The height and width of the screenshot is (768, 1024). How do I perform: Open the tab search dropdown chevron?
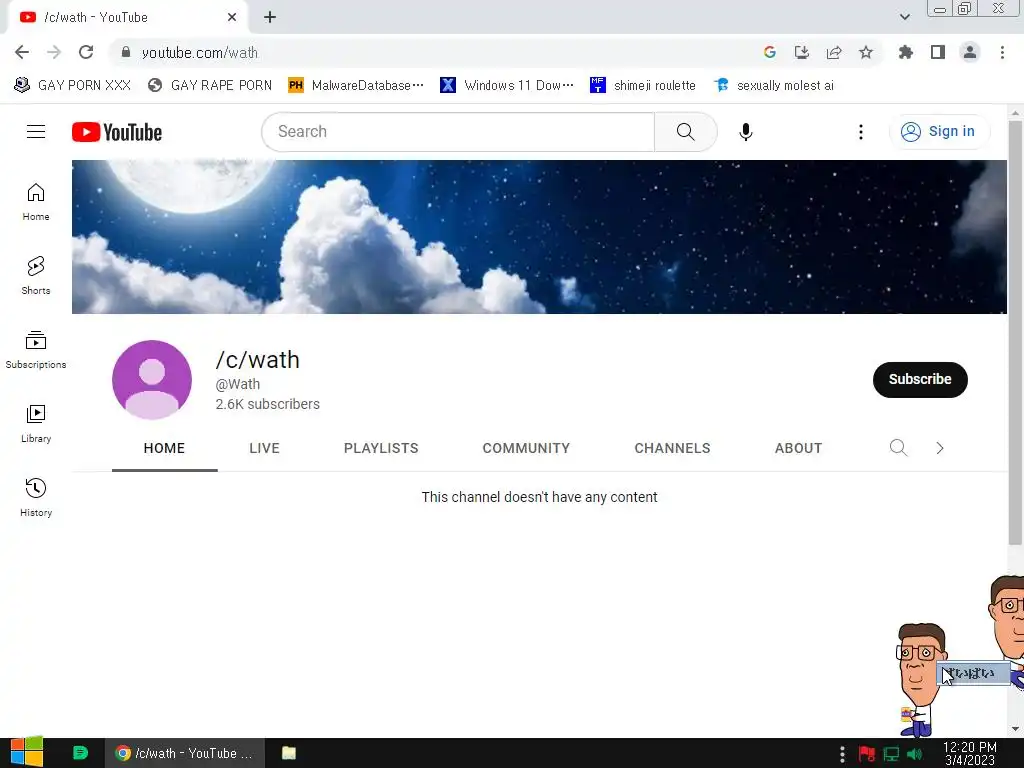click(x=904, y=17)
